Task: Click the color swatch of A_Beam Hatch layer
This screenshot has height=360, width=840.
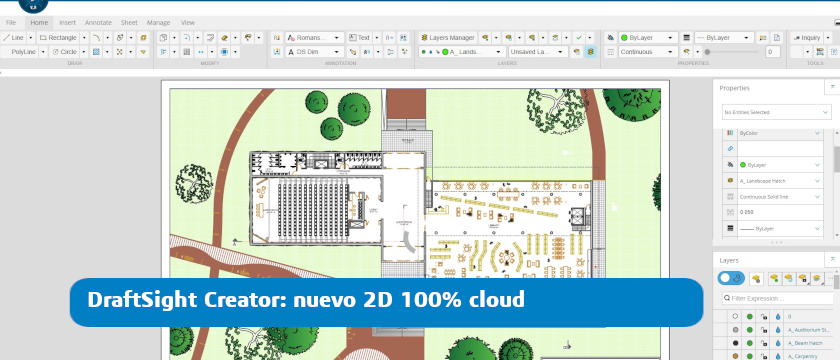Action: (736, 343)
